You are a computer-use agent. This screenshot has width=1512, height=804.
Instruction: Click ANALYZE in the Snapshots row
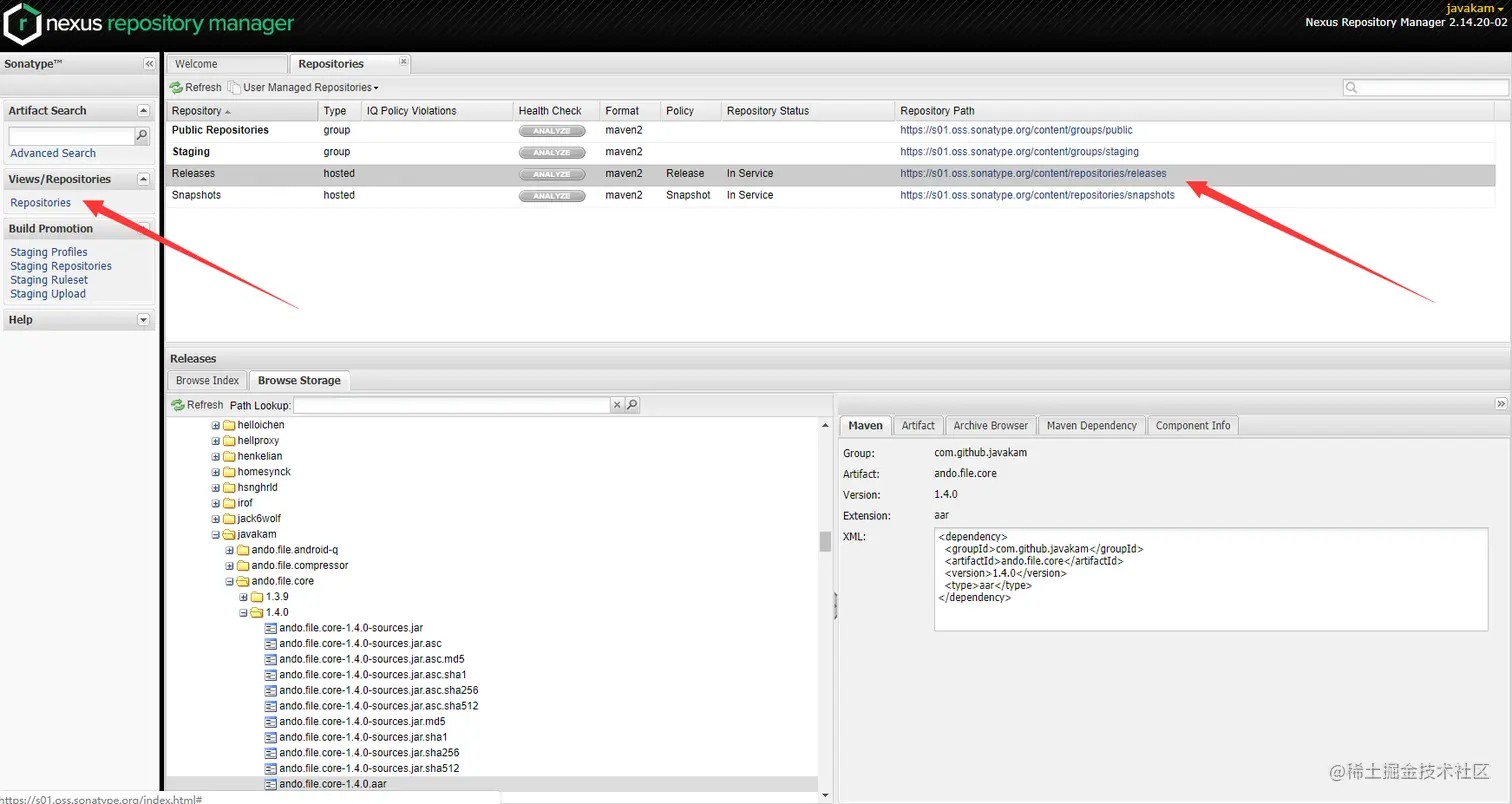click(x=551, y=196)
